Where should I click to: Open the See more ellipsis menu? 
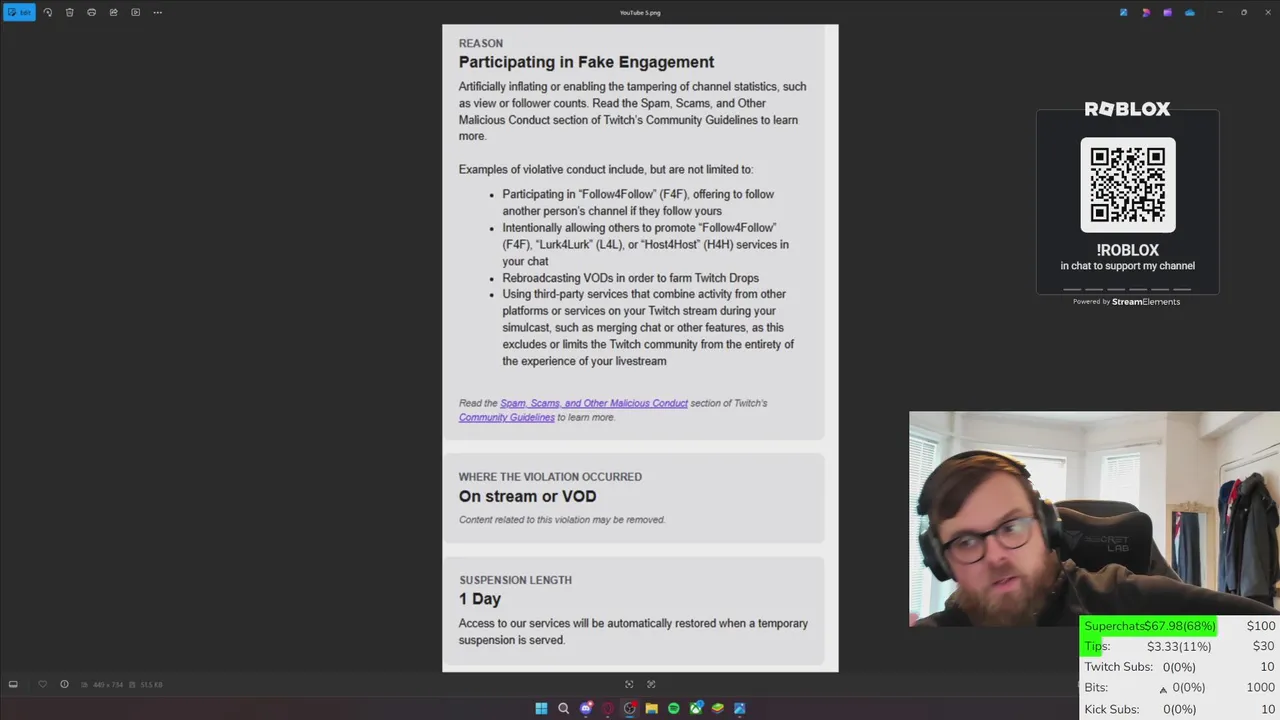157,12
